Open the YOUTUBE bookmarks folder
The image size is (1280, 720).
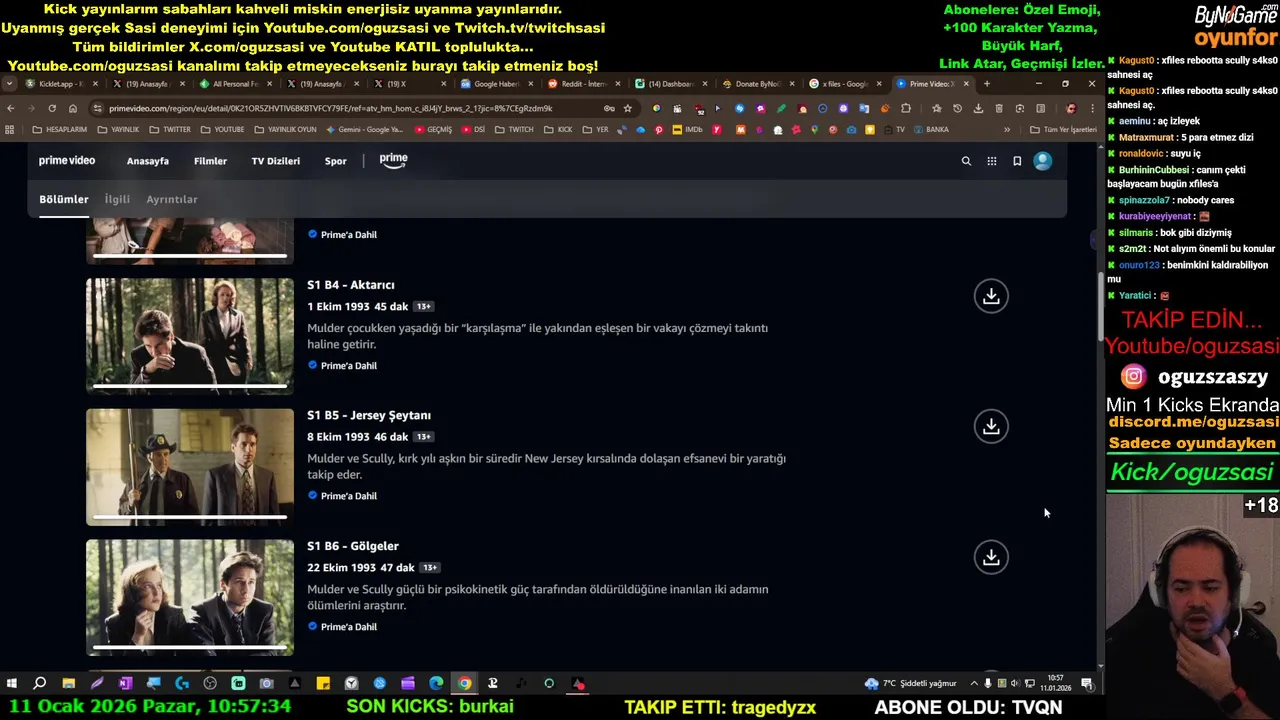pyautogui.click(x=222, y=129)
